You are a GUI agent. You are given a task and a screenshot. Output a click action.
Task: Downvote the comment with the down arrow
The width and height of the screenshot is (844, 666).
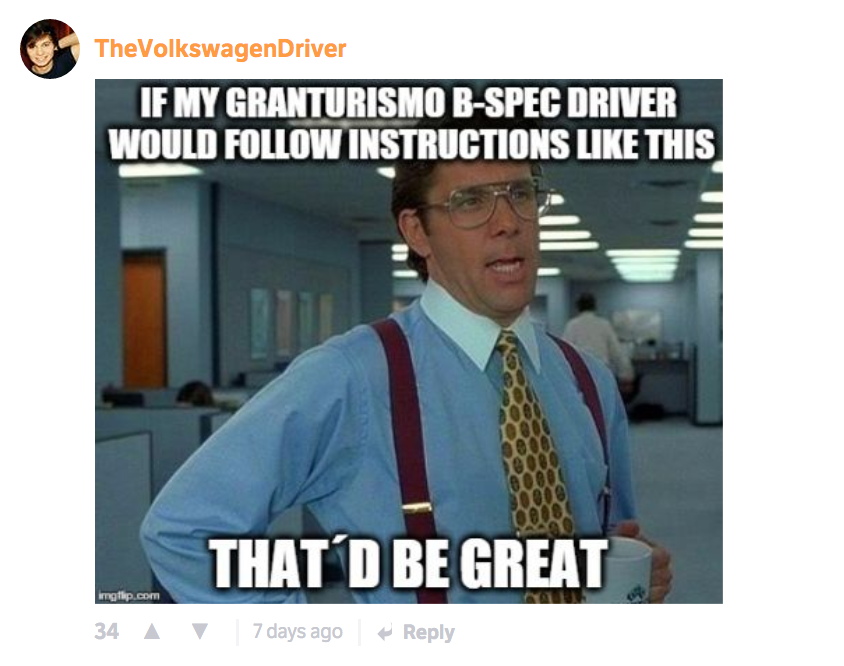(200, 631)
